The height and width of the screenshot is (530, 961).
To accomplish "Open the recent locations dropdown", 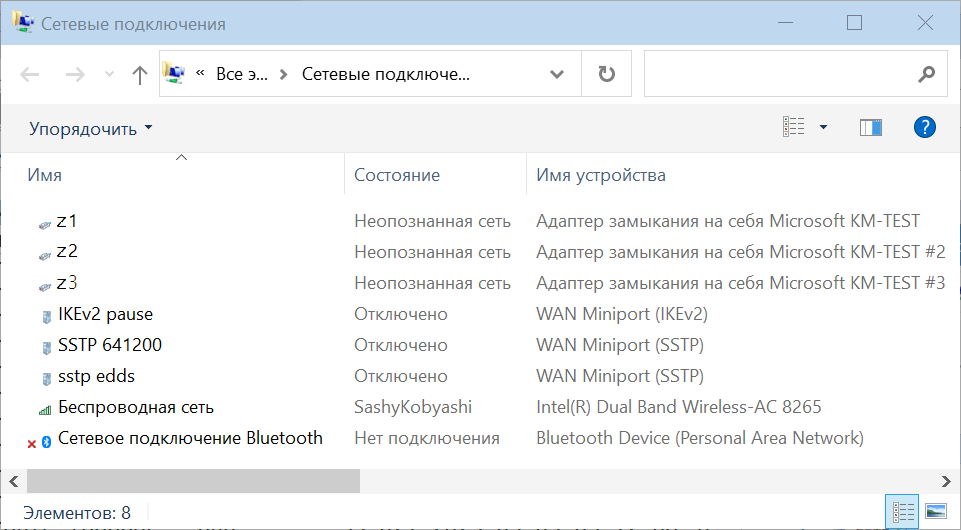I will tap(109, 75).
